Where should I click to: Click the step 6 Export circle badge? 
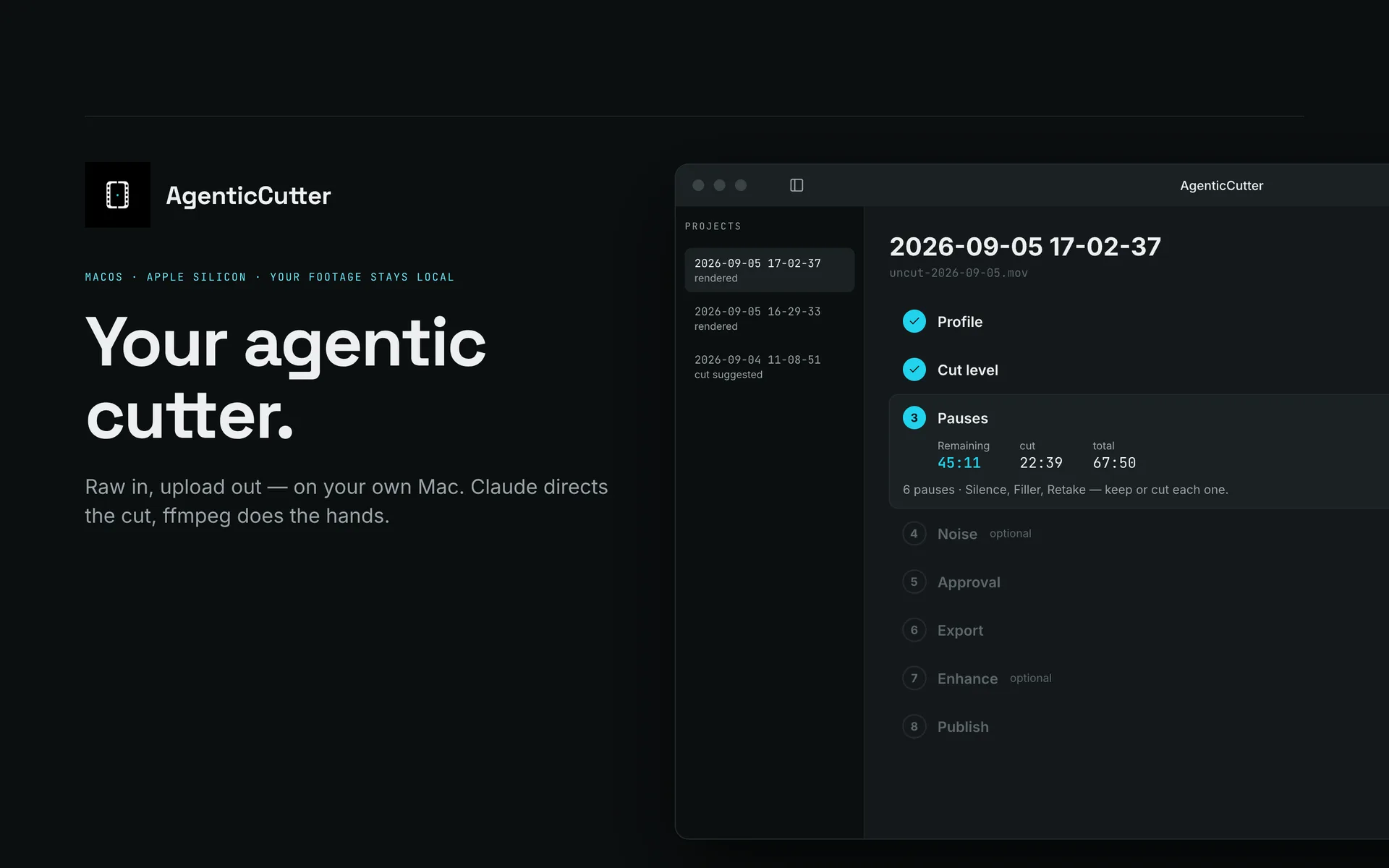(x=914, y=630)
